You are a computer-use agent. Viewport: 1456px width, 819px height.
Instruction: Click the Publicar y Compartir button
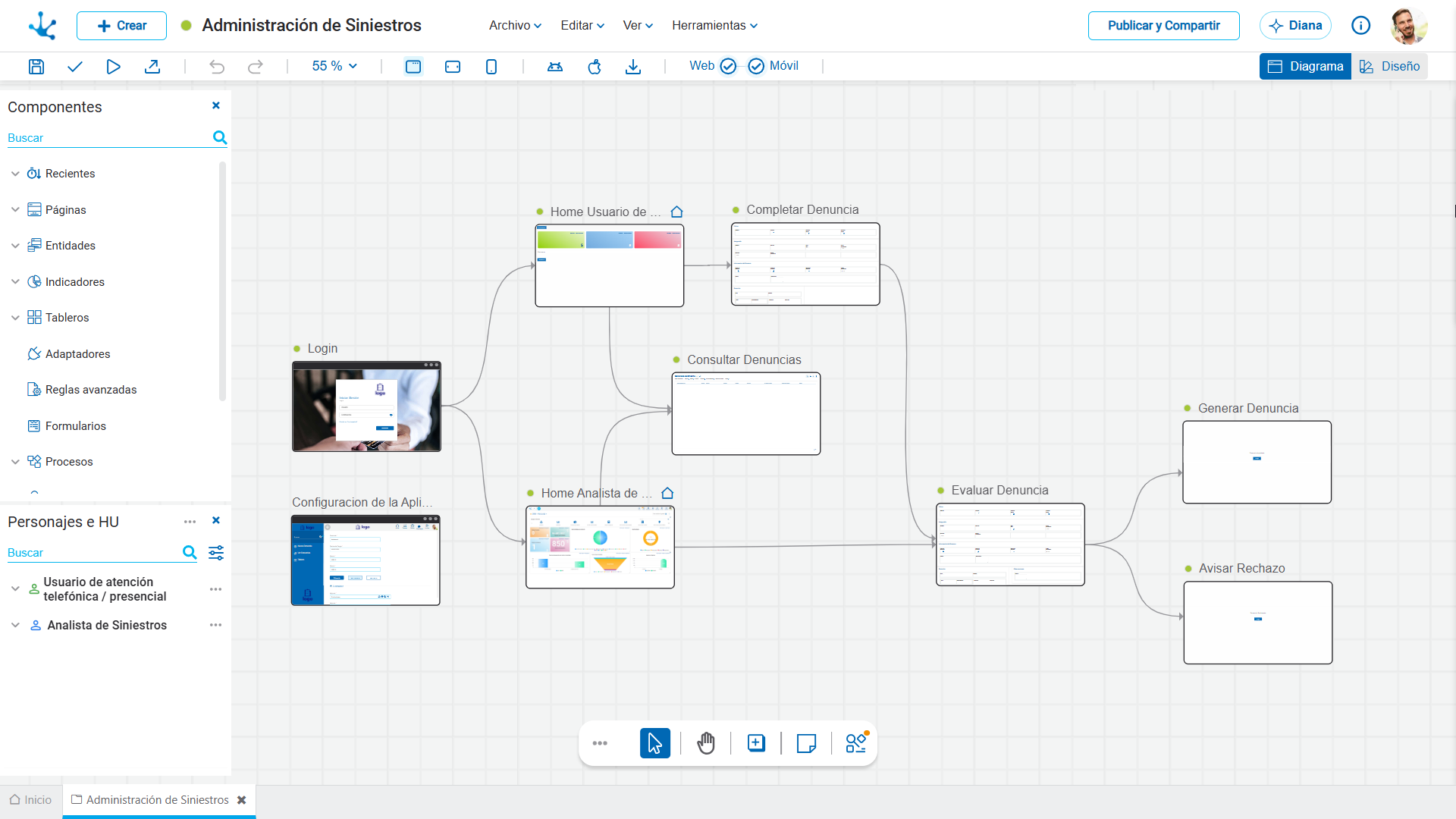tap(1163, 25)
